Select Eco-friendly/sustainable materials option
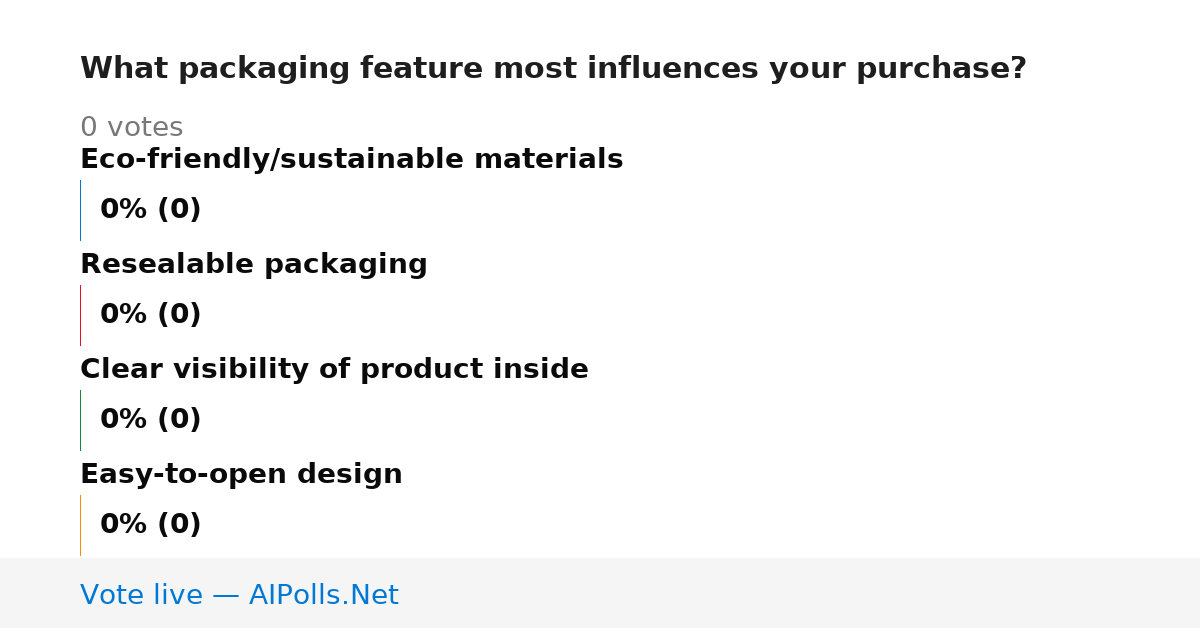 351,160
